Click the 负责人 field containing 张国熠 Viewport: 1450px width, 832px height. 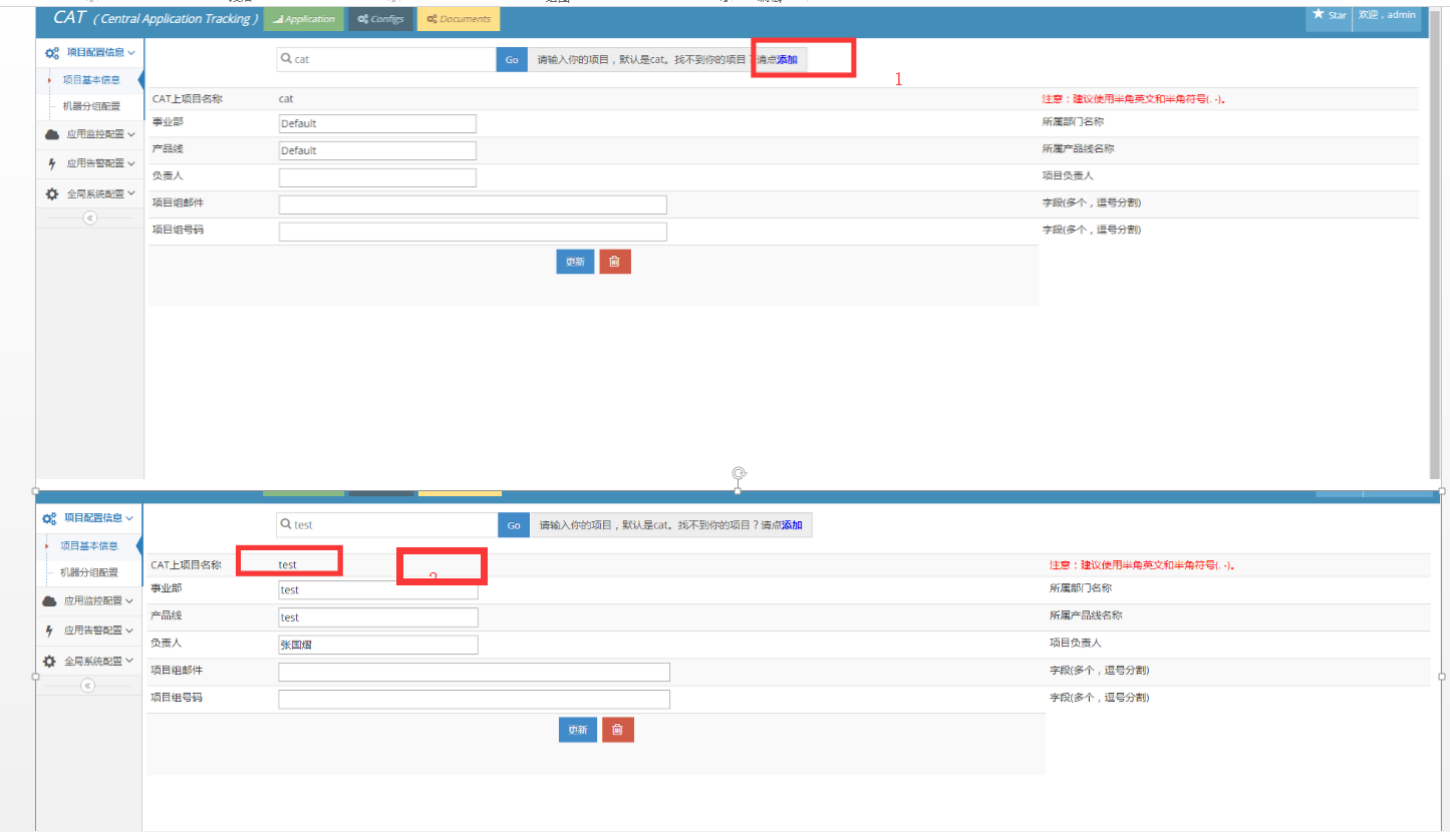click(378, 645)
